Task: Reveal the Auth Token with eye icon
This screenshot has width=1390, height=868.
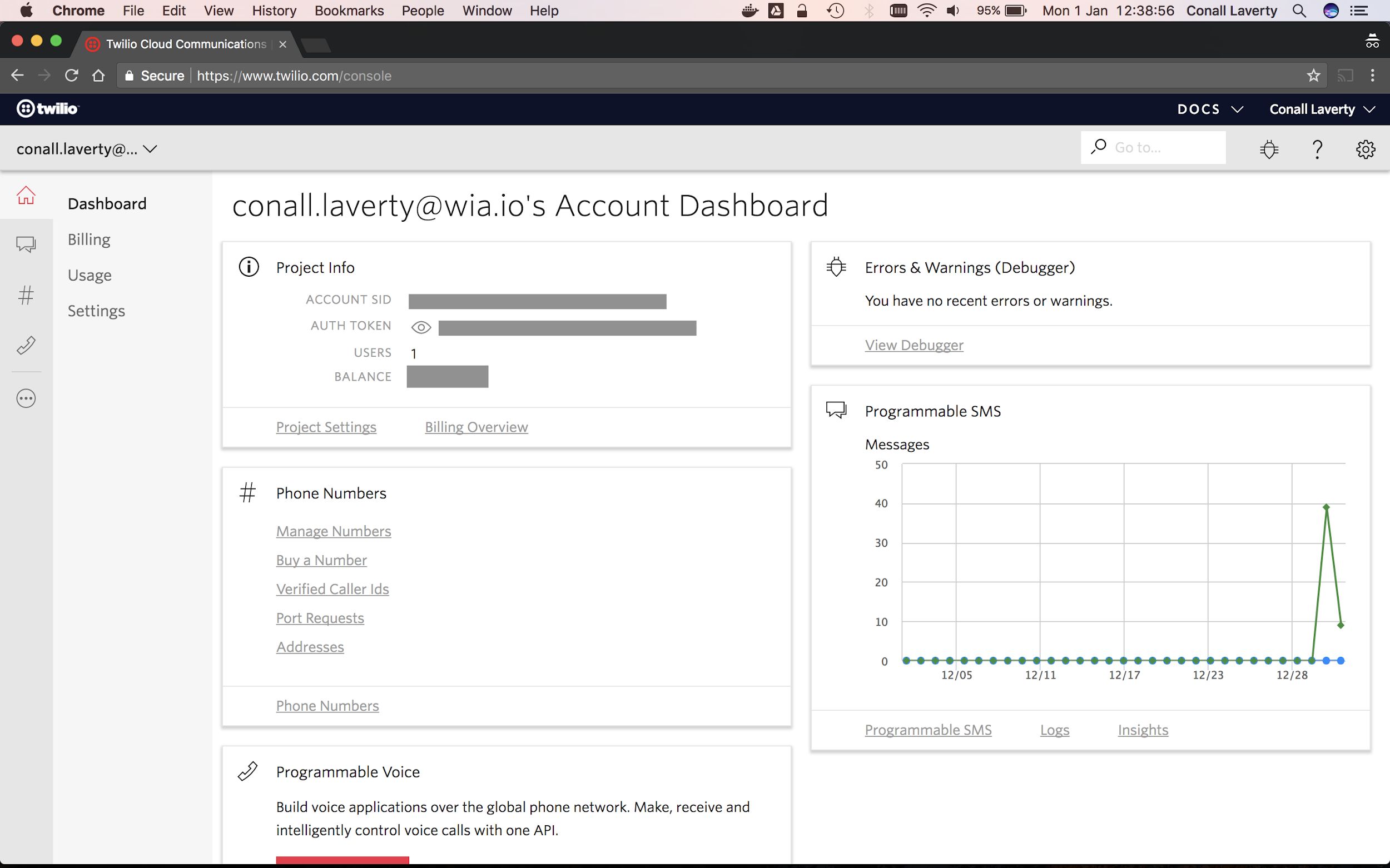Action: [421, 327]
